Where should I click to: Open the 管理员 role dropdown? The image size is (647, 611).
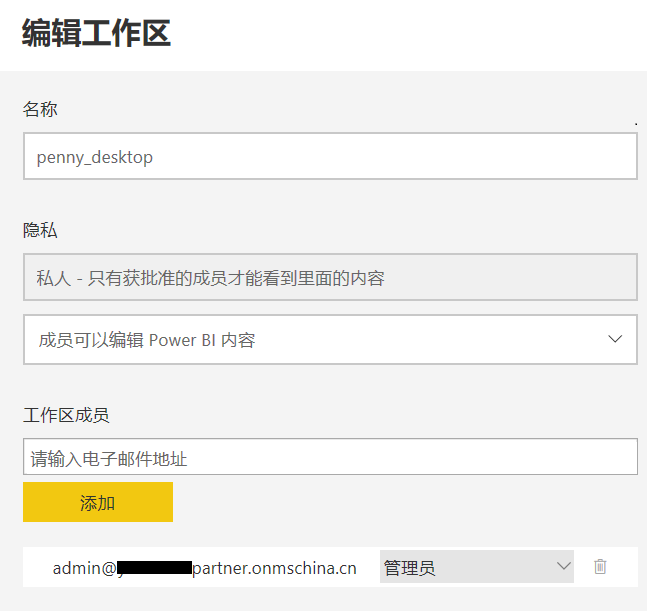476,567
